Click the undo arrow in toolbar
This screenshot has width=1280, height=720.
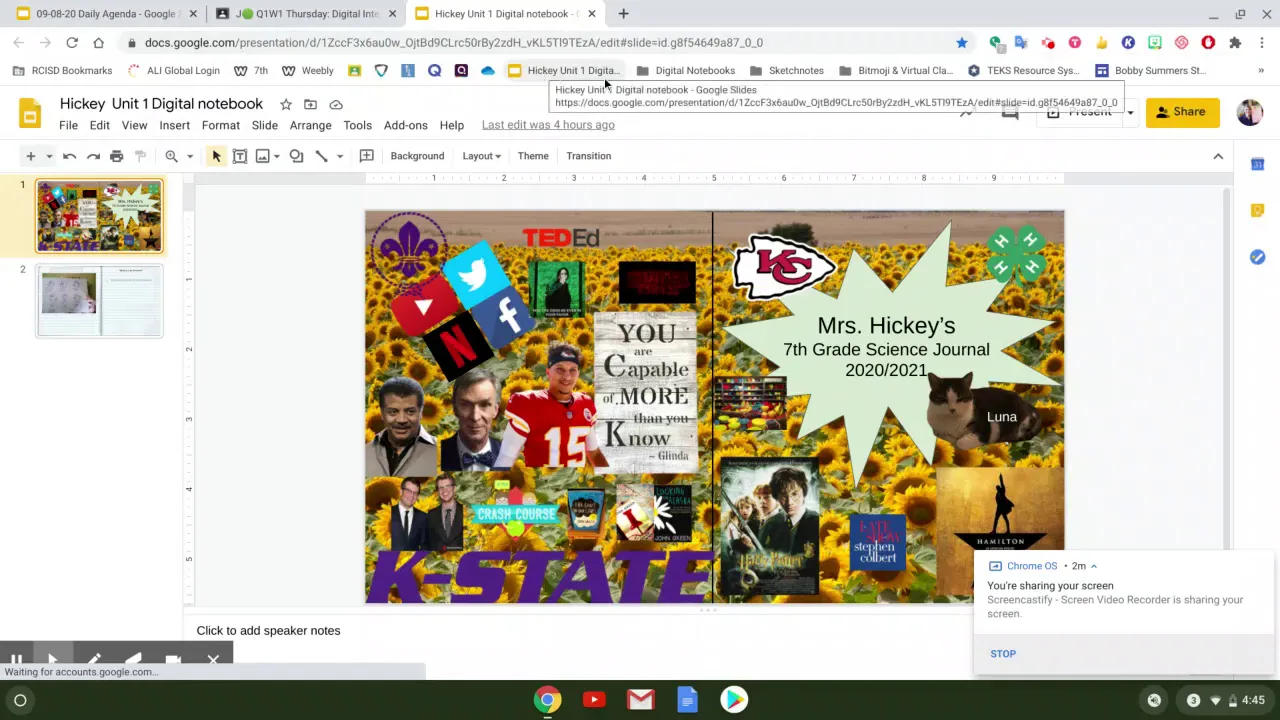click(x=69, y=156)
